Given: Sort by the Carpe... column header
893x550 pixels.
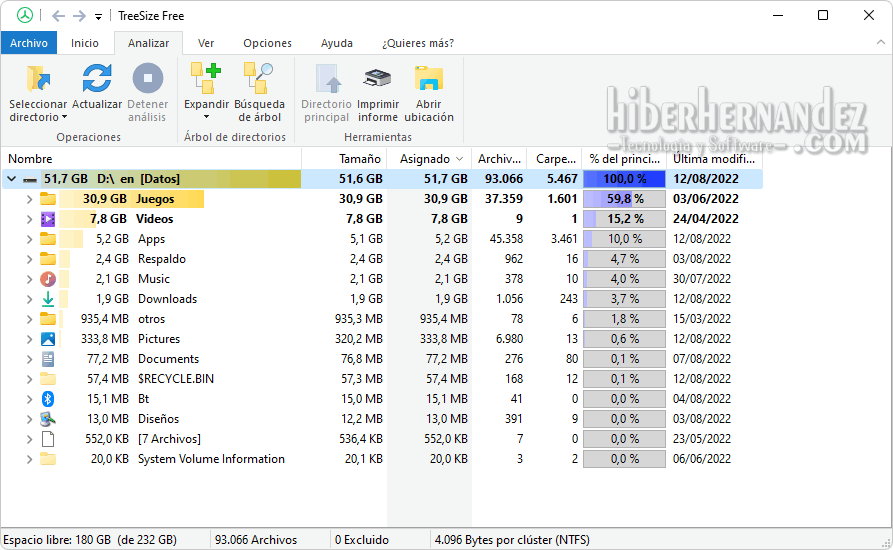Looking at the screenshot, I should pos(555,159).
